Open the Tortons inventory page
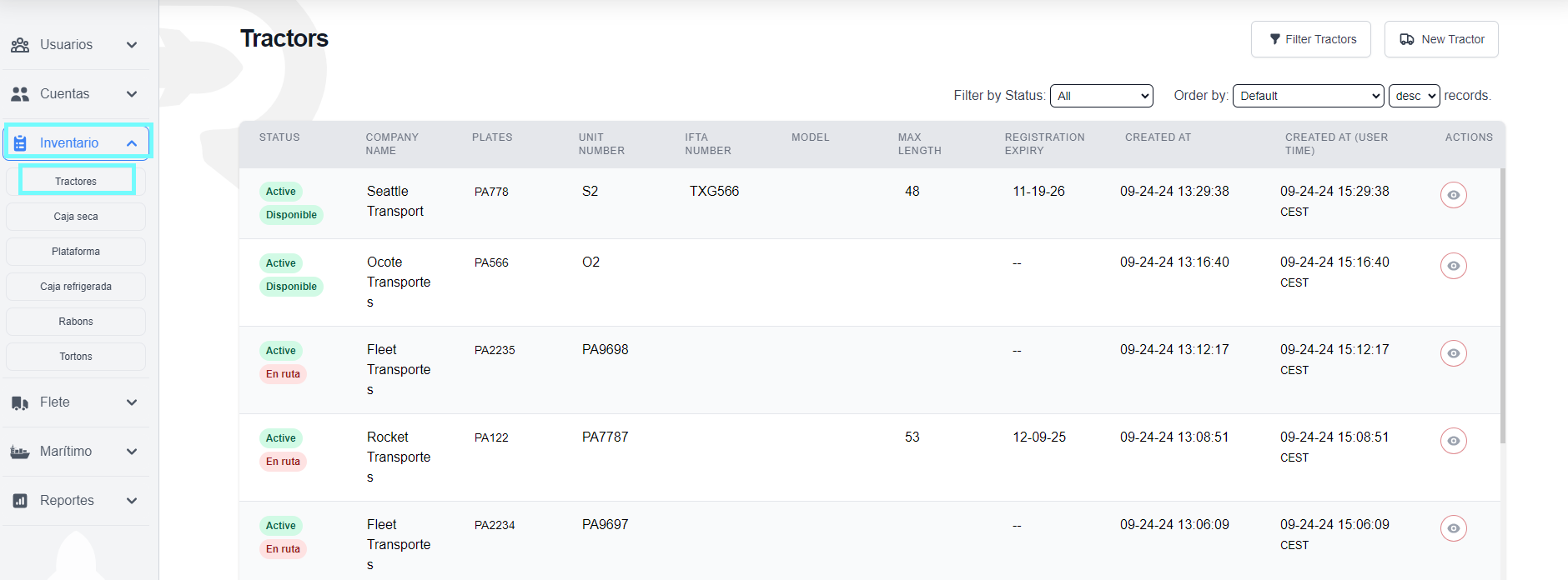Viewport: 1568px width, 580px height. pyautogui.click(x=76, y=357)
